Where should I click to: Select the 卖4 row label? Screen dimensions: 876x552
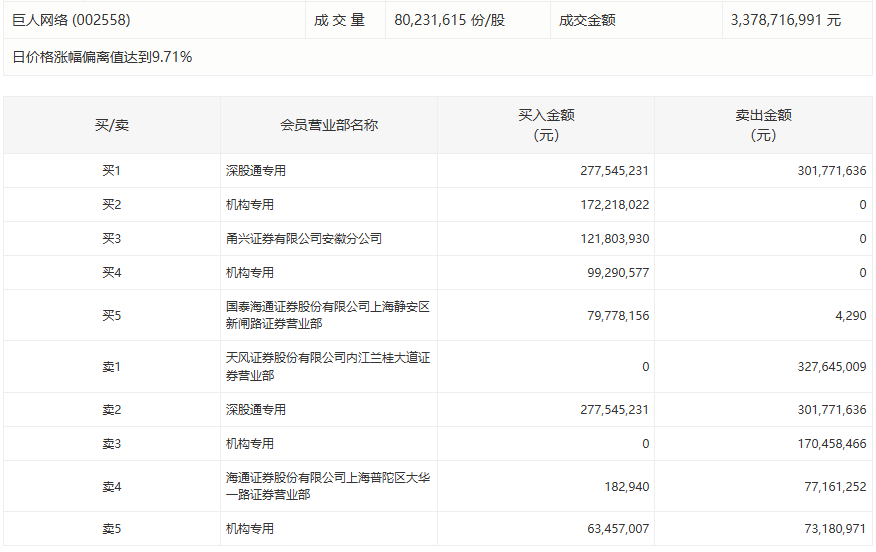pyautogui.click(x=112, y=487)
